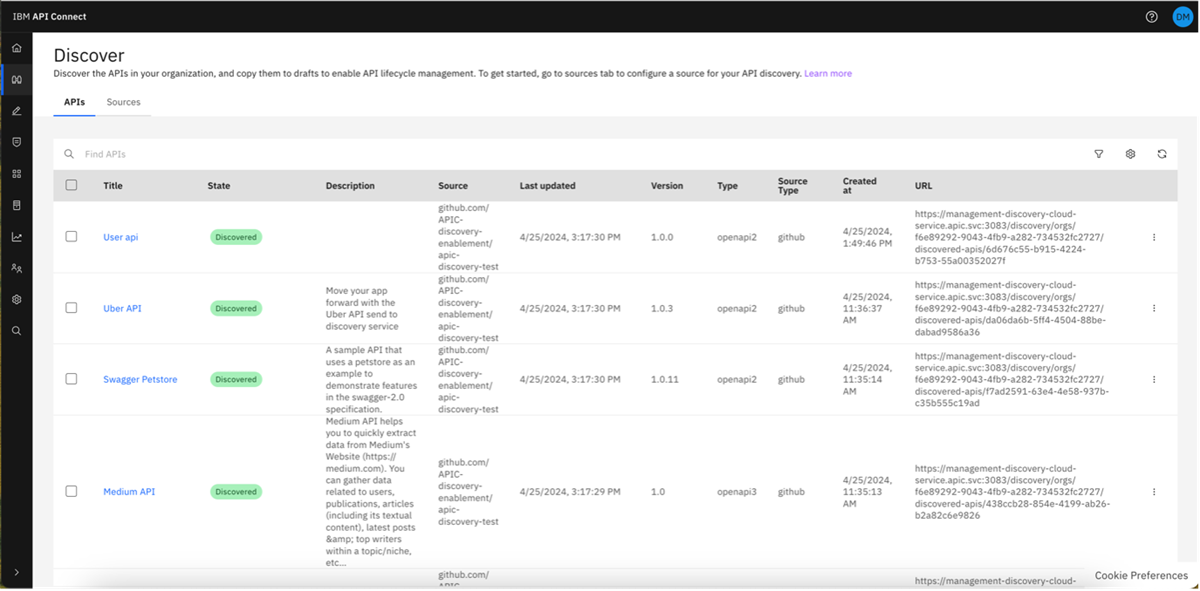Image resolution: width=1200 pixels, height=591 pixels.
Task: Refresh the API list
Action: 1162,154
